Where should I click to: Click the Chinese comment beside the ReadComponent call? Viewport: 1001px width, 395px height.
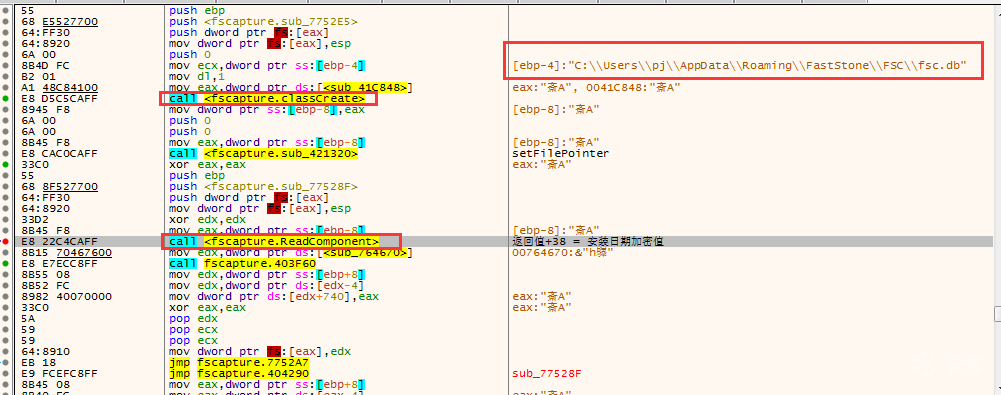point(587,242)
